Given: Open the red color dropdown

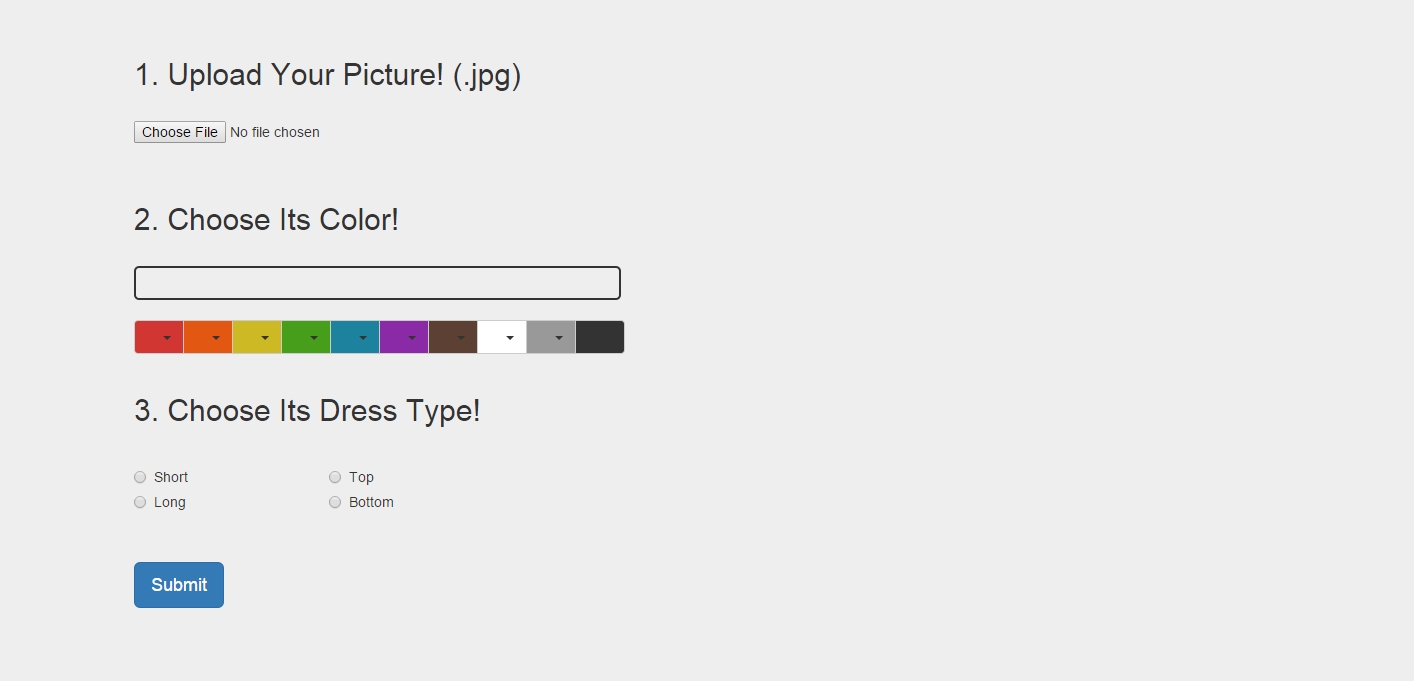Looking at the screenshot, I should [x=159, y=337].
